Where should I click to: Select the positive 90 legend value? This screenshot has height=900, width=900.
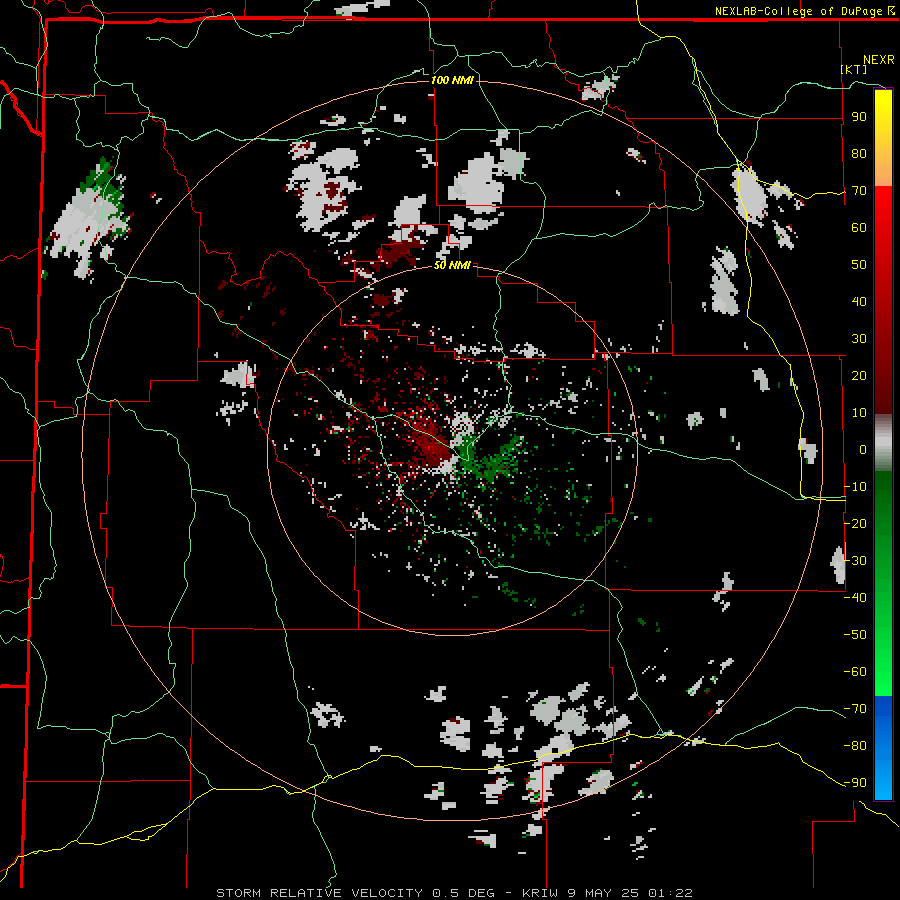pyautogui.click(x=859, y=117)
